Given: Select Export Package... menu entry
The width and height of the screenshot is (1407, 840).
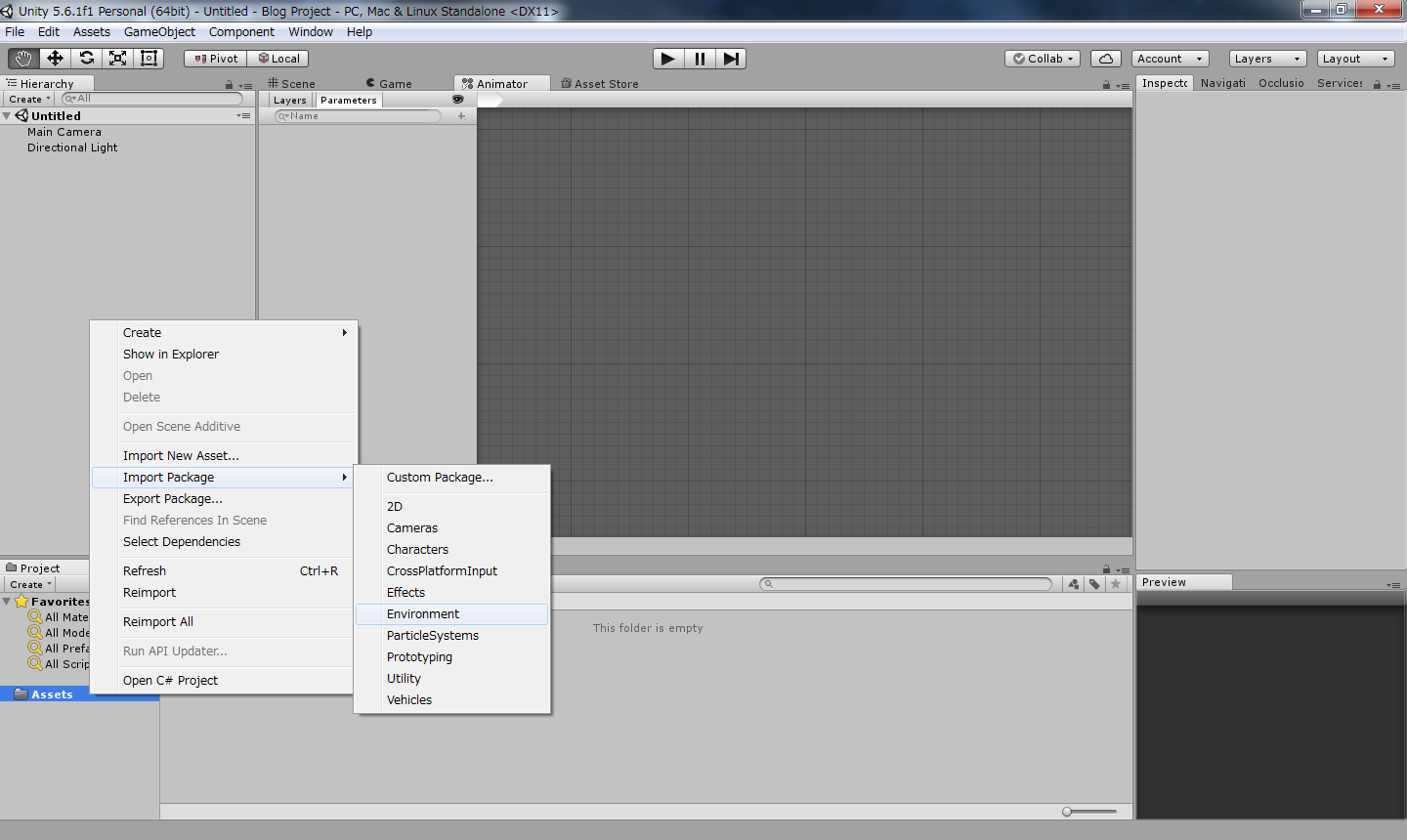Looking at the screenshot, I should pos(225,499).
